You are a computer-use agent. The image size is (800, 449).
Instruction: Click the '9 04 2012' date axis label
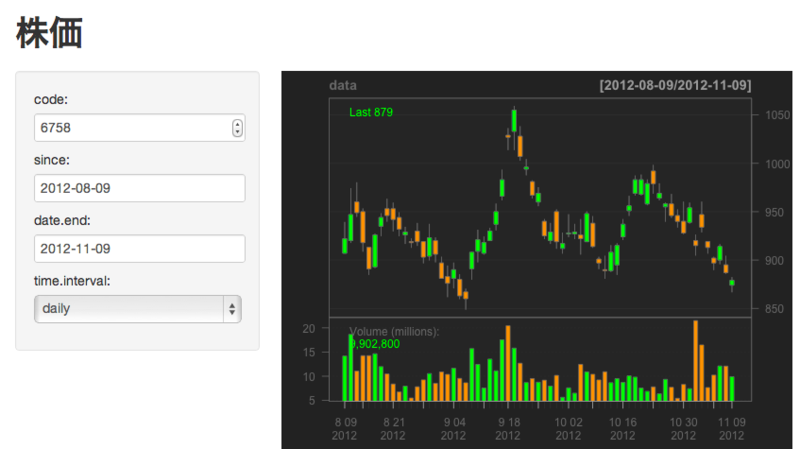[x=454, y=429]
